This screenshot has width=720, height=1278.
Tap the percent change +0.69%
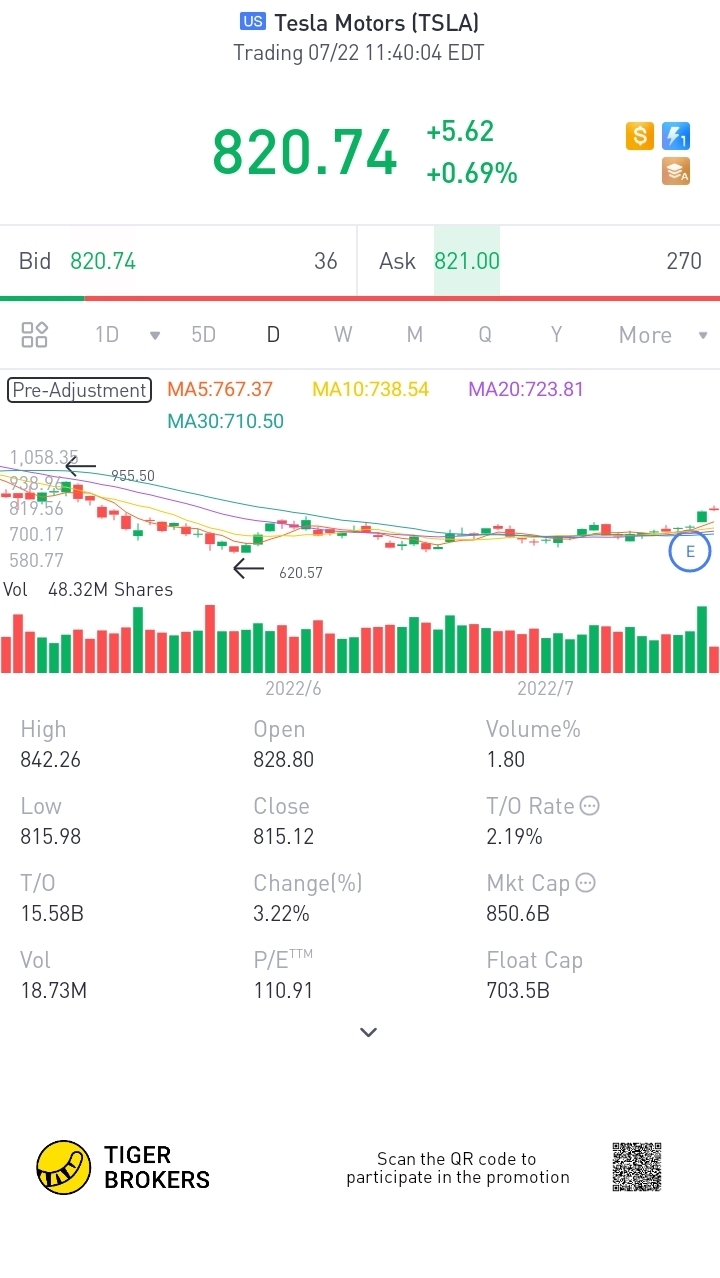click(x=471, y=173)
